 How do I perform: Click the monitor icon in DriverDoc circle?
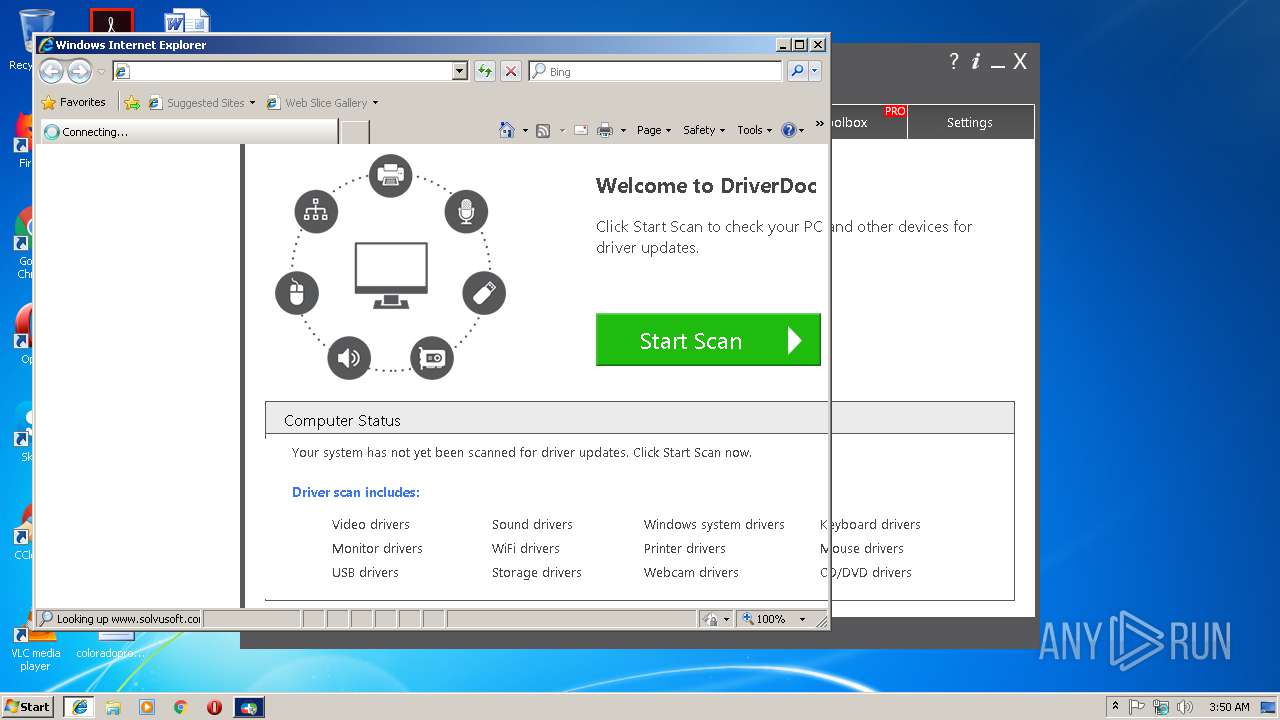[391, 275]
